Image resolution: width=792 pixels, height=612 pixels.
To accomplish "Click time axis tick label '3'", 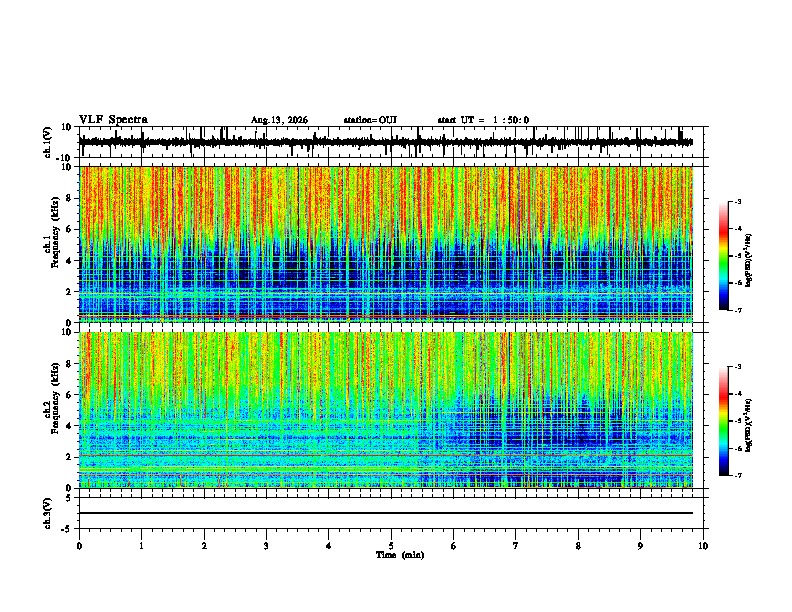I will [266, 546].
